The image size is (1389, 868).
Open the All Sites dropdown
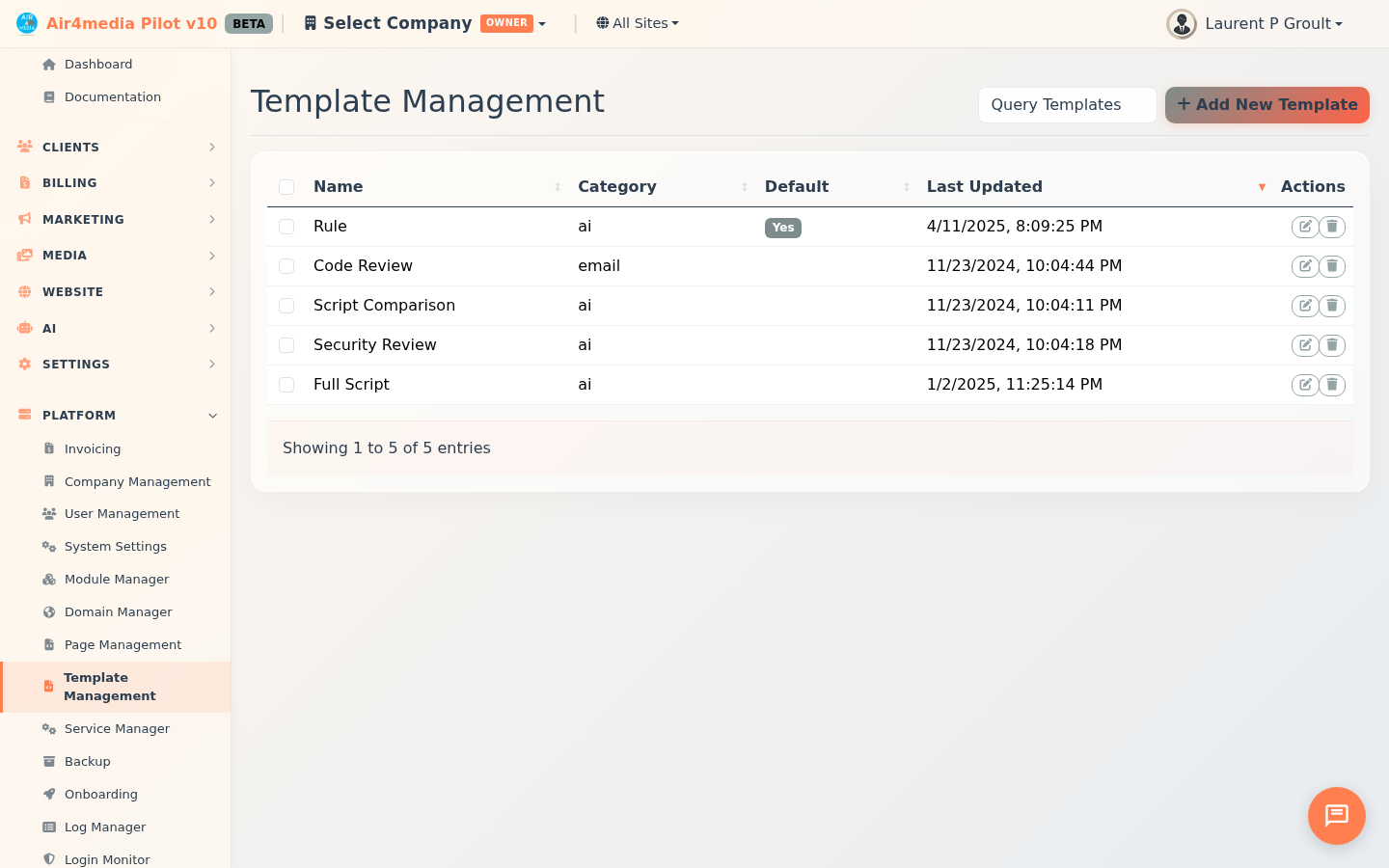637,22
